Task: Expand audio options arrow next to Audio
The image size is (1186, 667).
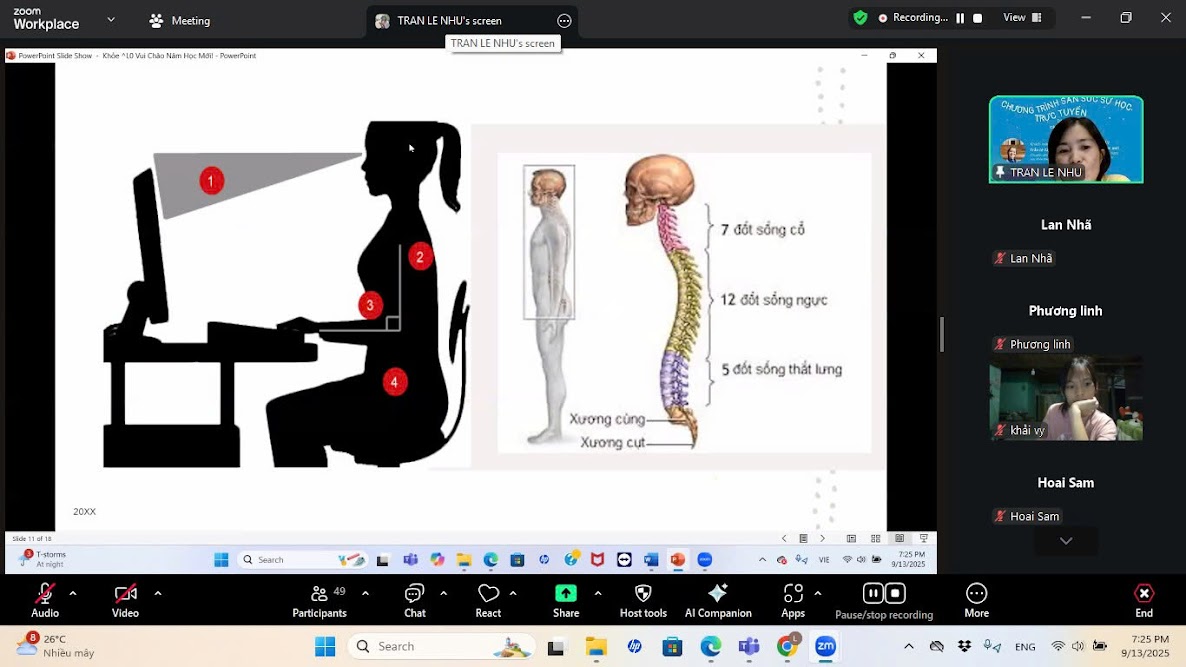Action: point(73,593)
